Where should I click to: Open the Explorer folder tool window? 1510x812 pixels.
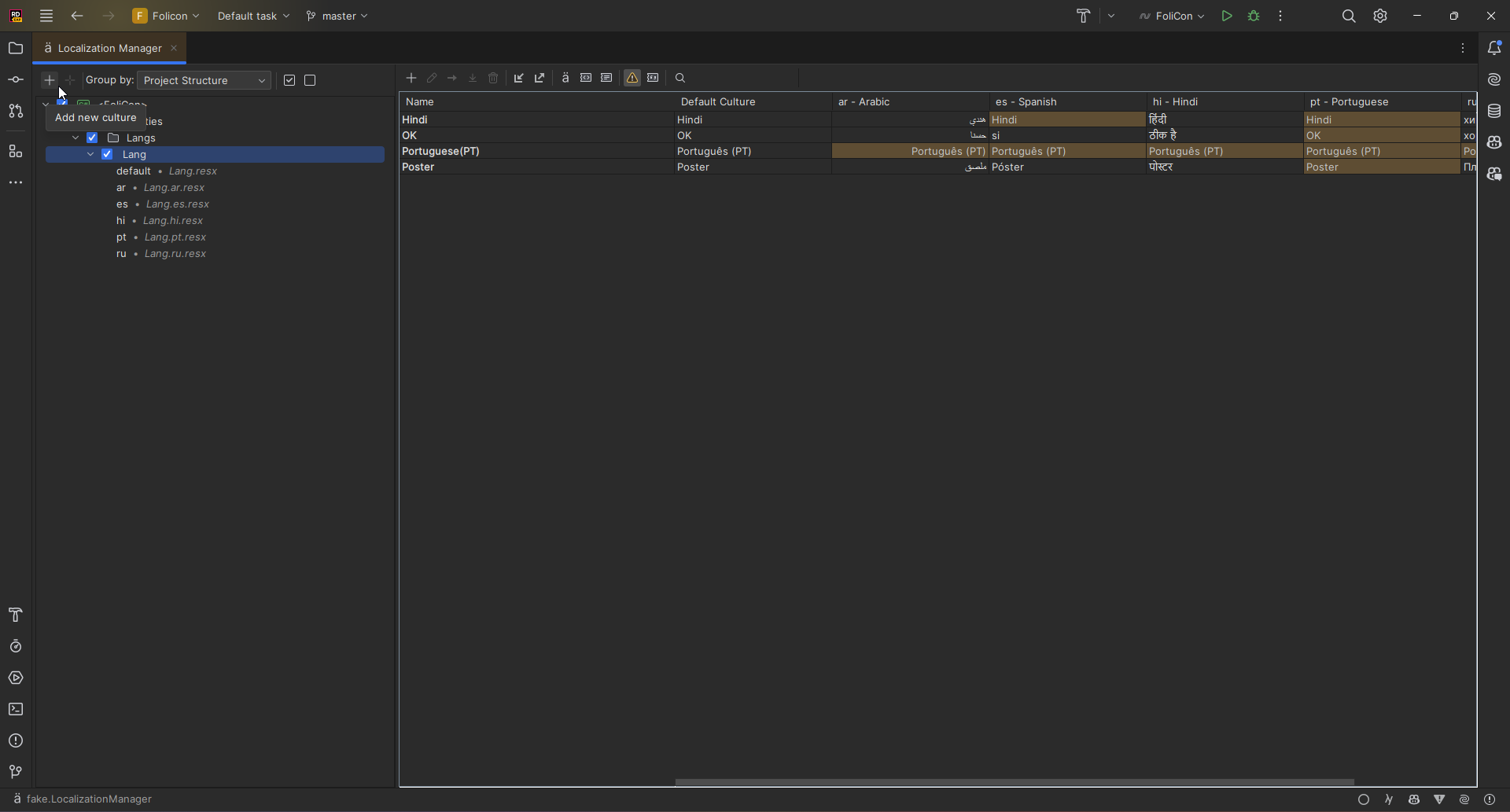coord(16,49)
